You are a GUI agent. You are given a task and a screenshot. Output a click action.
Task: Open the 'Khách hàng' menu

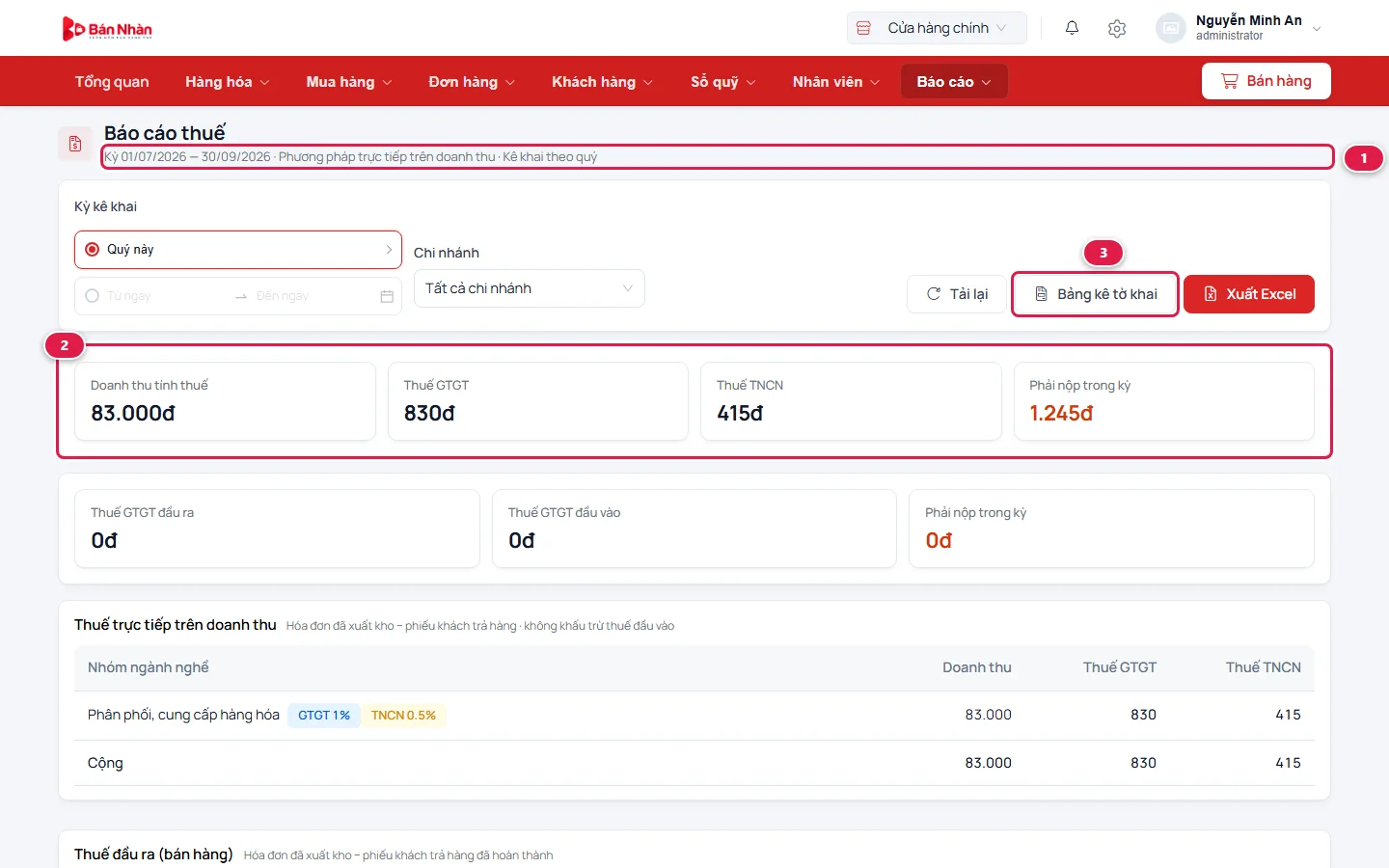(603, 82)
